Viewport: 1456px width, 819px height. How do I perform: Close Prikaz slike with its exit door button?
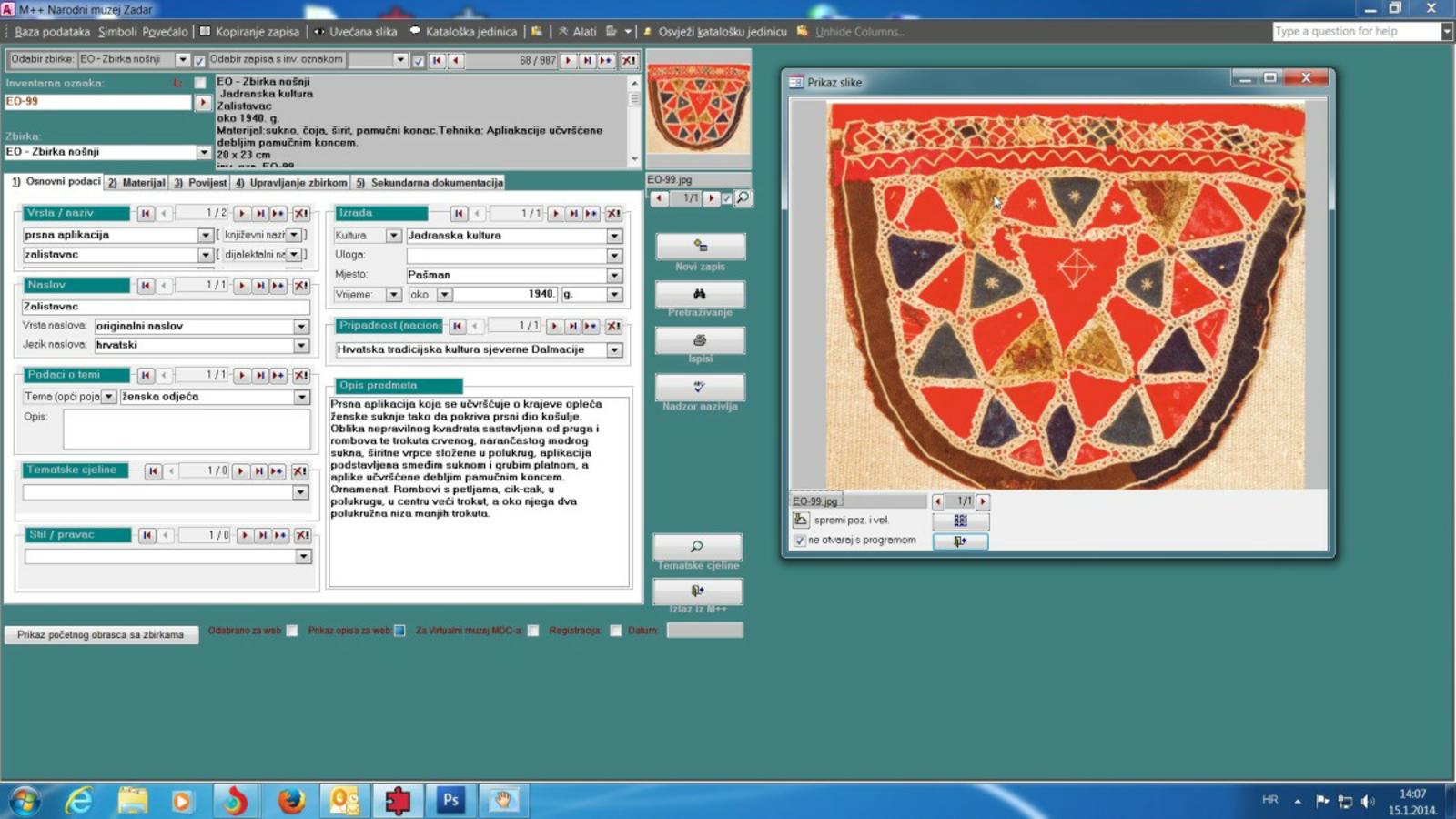(960, 541)
